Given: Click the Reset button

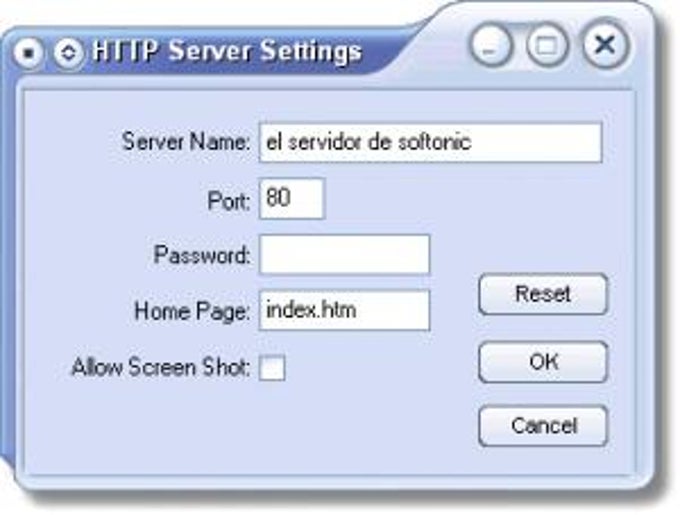Looking at the screenshot, I should (543, 294).
